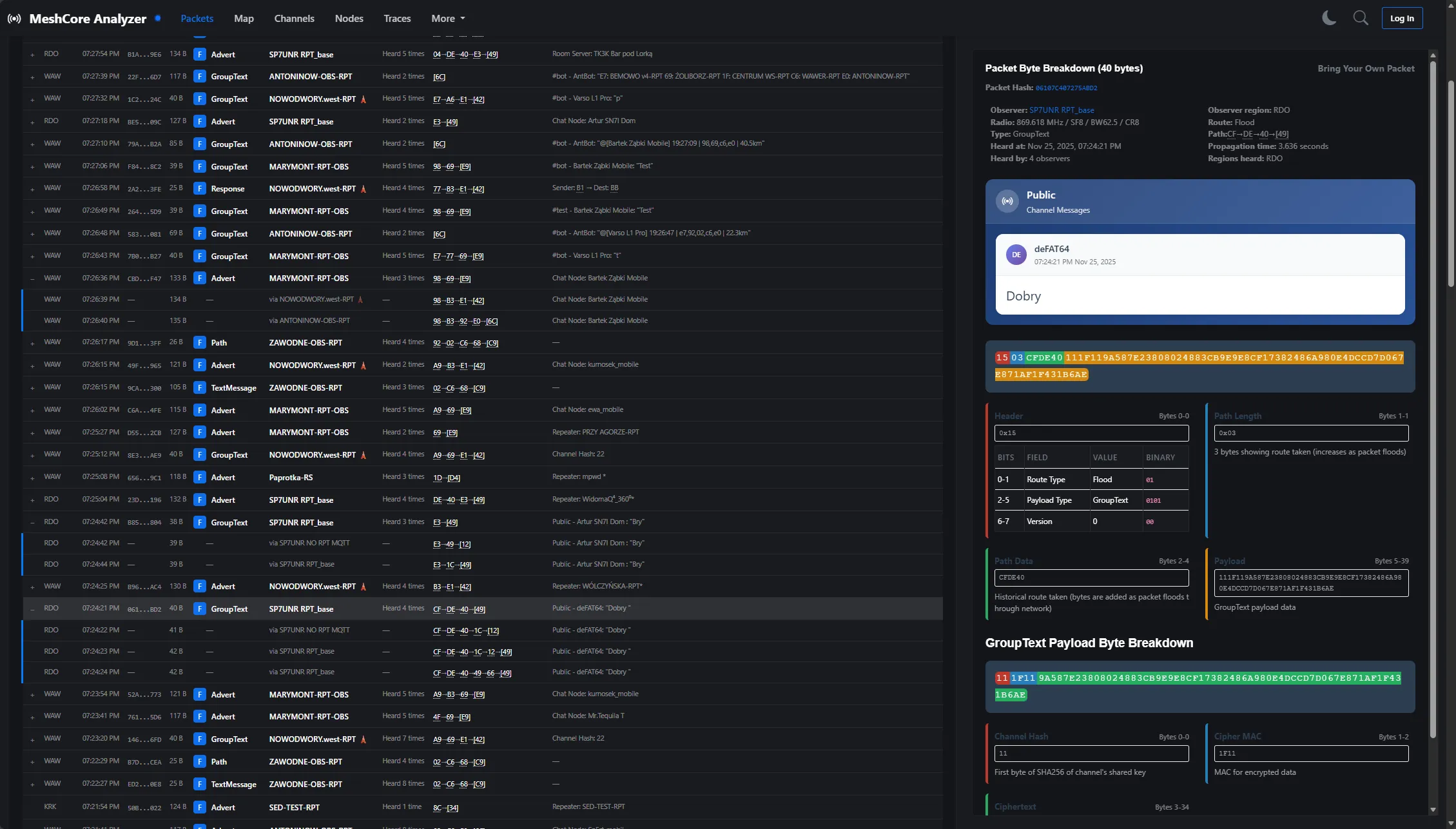The width and height of the screenshot is (1456, 829).
Task: Click the blue status dot near title
Action: tap(157, 18)
